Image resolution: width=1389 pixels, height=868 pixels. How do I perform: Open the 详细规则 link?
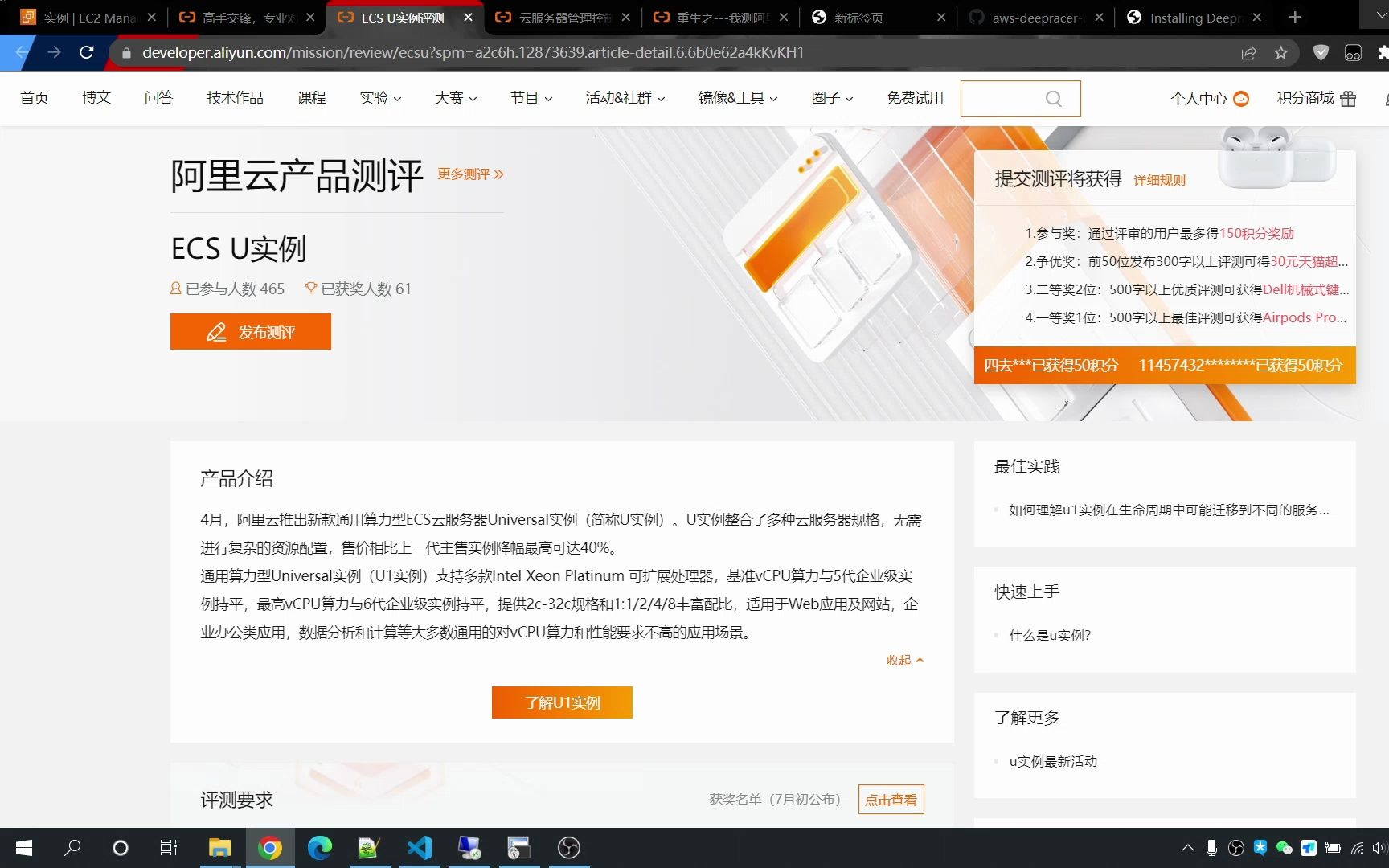point(1159,181)
